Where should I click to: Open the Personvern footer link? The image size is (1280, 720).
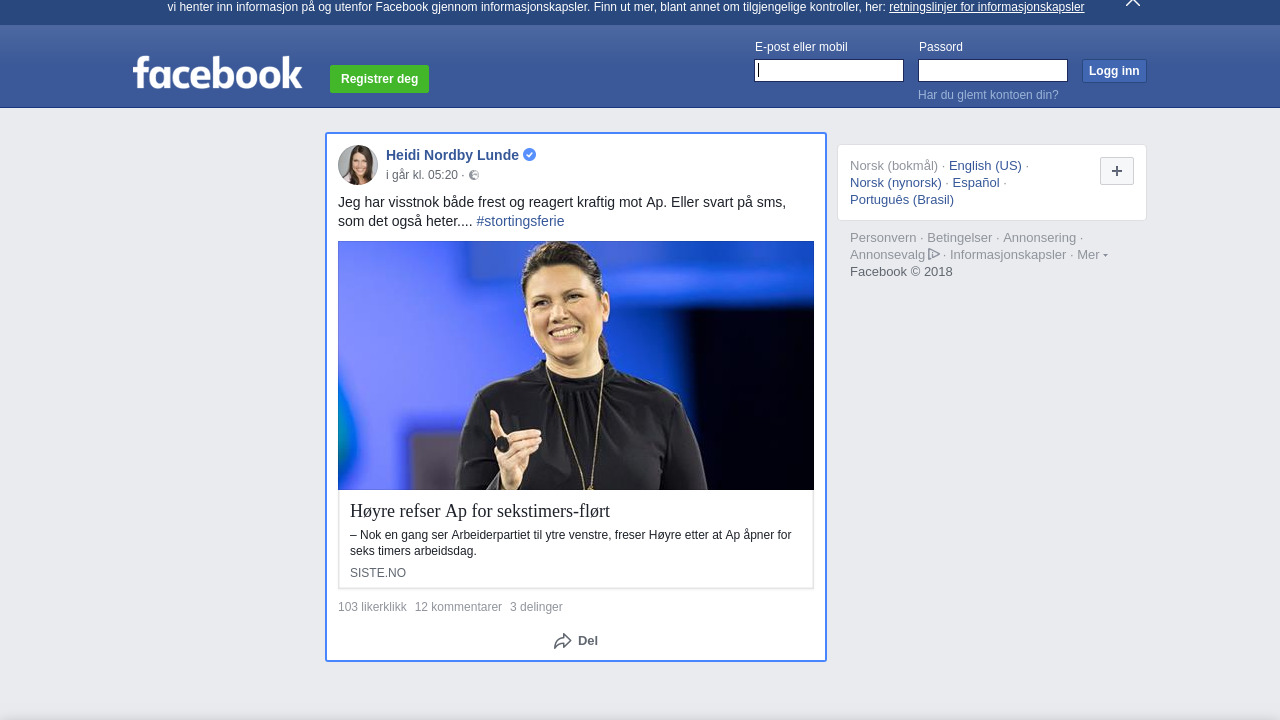pyautogui.click(x=883, y=238)
